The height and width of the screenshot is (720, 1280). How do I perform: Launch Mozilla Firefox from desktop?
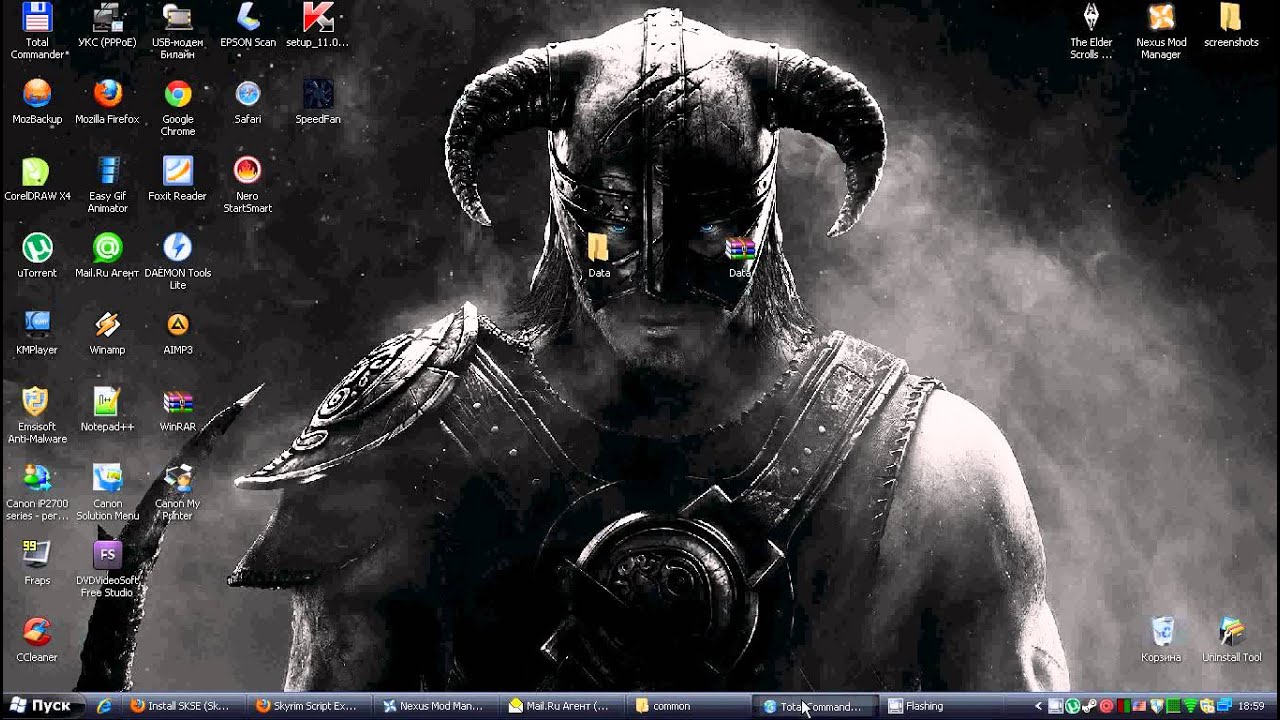[x=107, y=102]
